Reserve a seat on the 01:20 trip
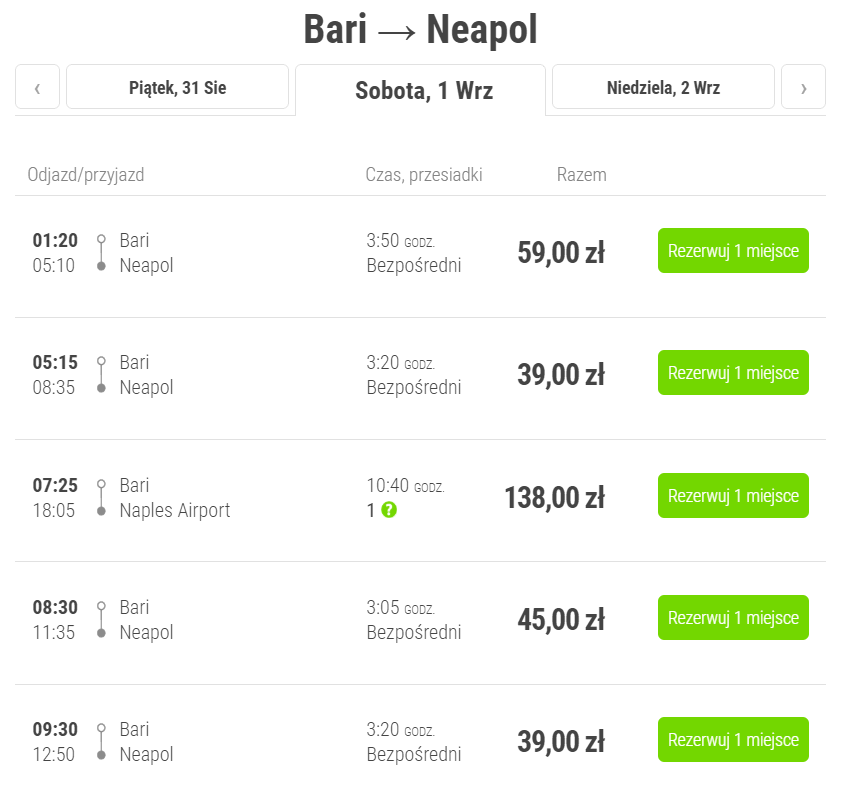Viewport: 848px width, 800px height. click(x=733, y=251)
